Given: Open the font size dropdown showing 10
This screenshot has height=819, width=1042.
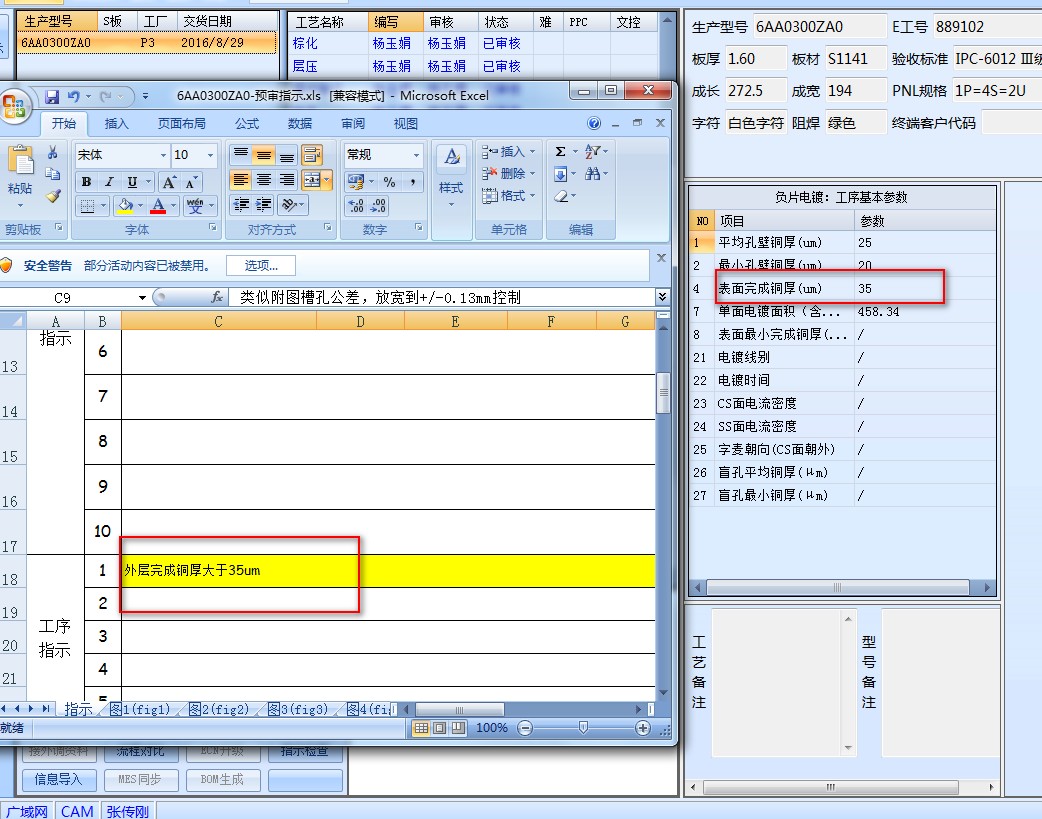Looking at the screenshot, I should coord(211,155).
